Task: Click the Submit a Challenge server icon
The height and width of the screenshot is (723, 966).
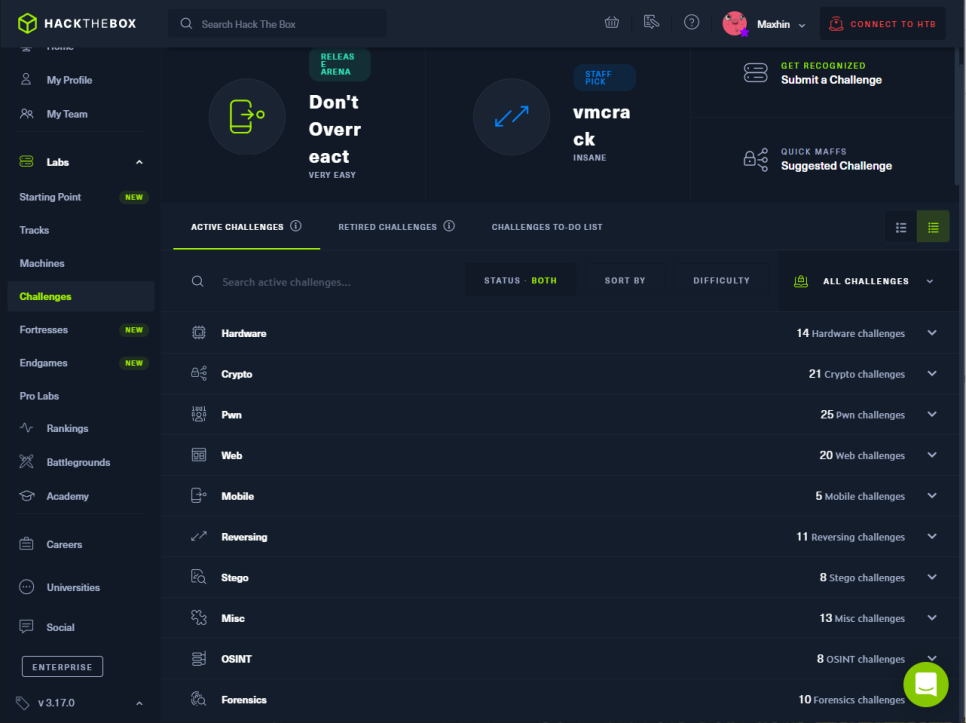Action: click(x=755, y=73)
